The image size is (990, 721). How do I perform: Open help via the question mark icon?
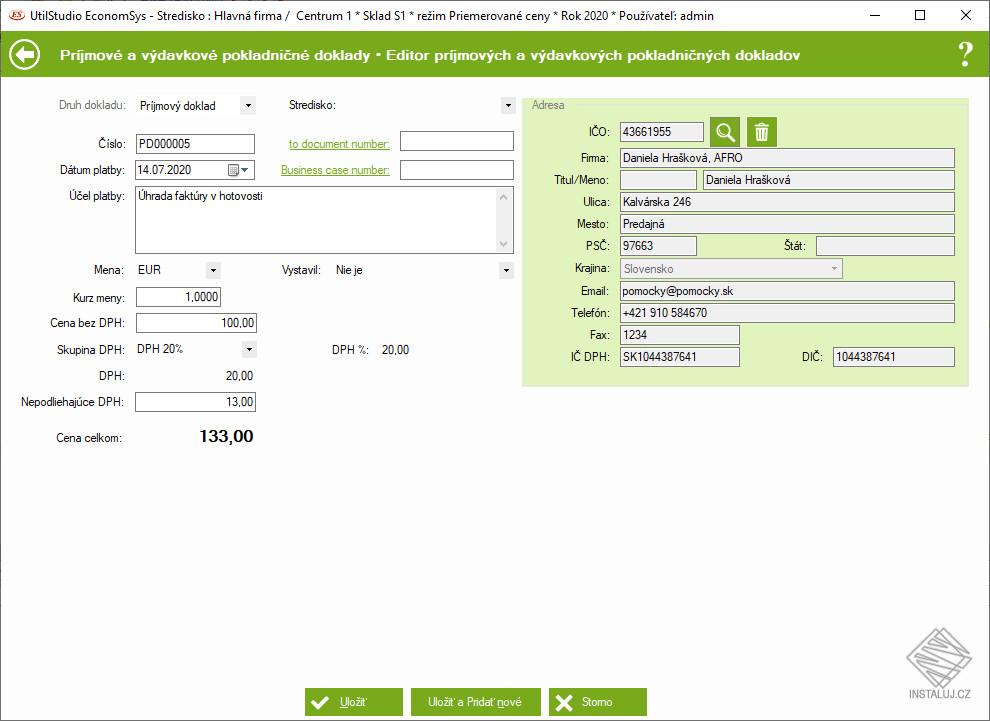pyautogui.click(x=965, y=55)
